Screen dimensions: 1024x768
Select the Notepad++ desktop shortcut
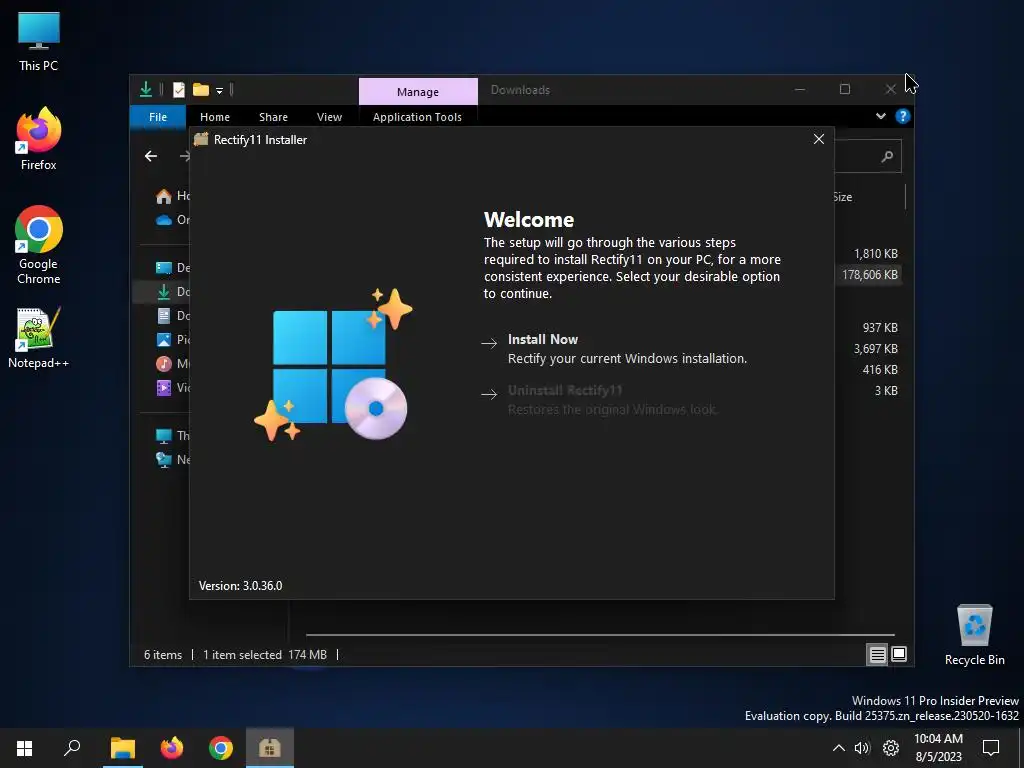pyautogui.click(x=39, y=338)
